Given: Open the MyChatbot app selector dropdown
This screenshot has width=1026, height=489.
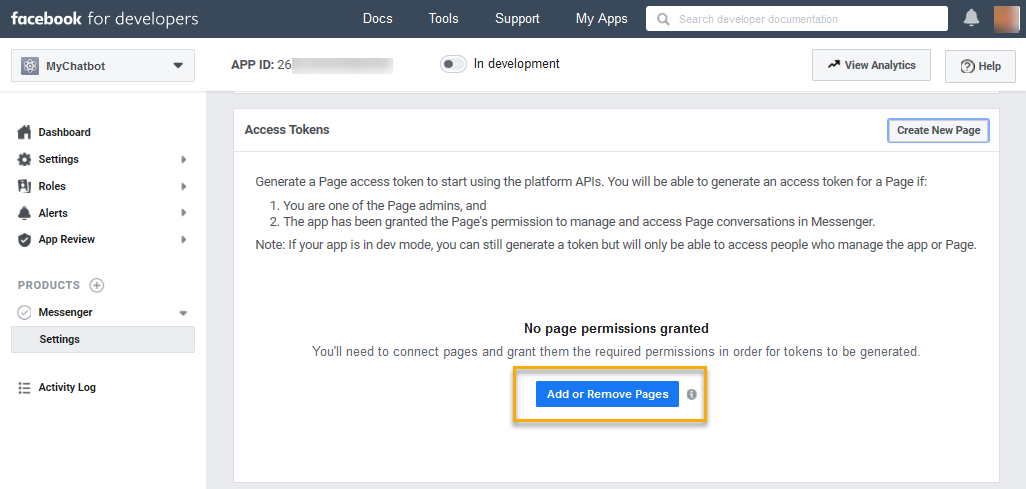Looking at the screenshot, I should click(x=103, y=66).
